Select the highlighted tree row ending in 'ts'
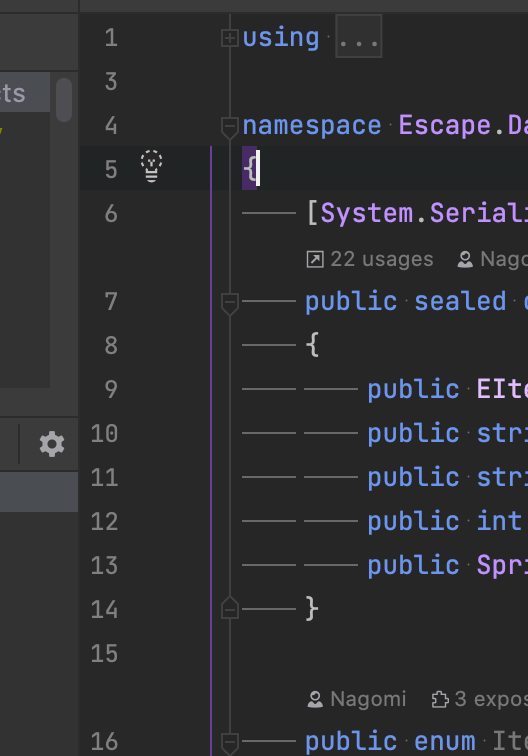 (x=25, y=92)
